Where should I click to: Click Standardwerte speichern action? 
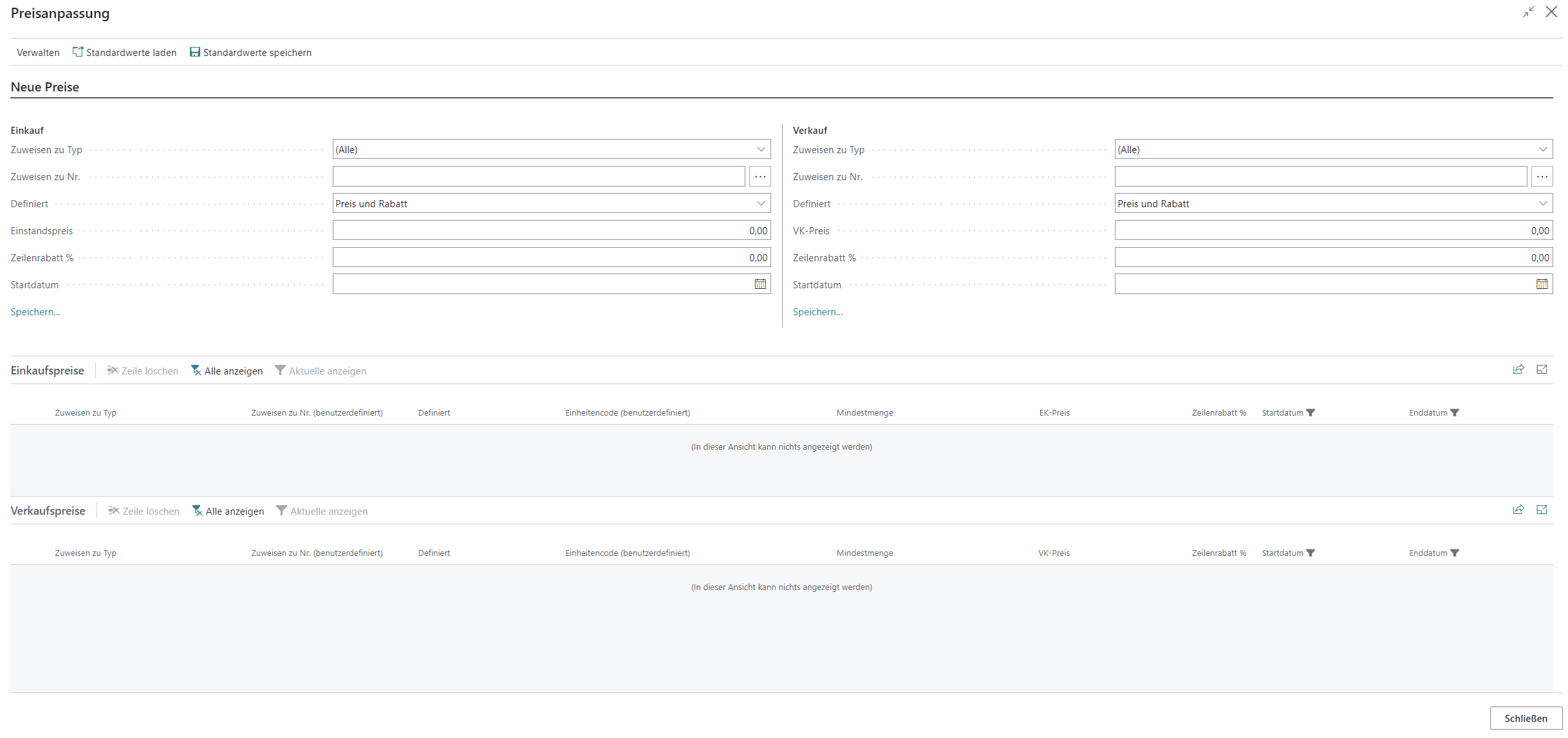250,53
